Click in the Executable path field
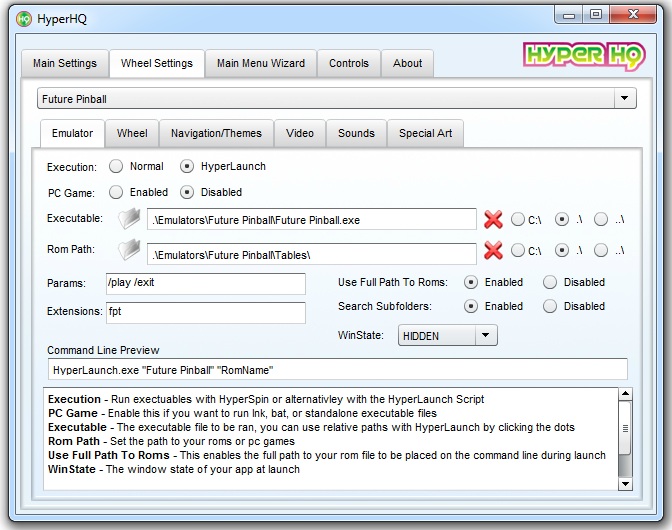The height and width of the screenshot is (530, 672). point(312,219)
